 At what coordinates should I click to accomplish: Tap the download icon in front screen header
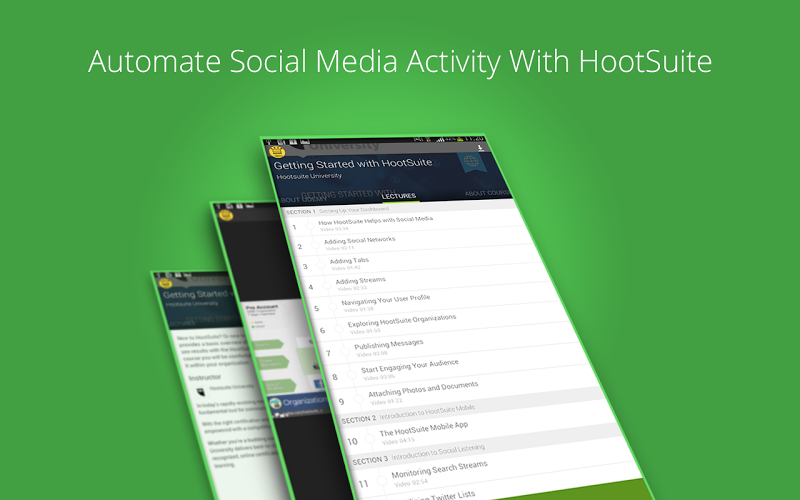tap(480, 147)
